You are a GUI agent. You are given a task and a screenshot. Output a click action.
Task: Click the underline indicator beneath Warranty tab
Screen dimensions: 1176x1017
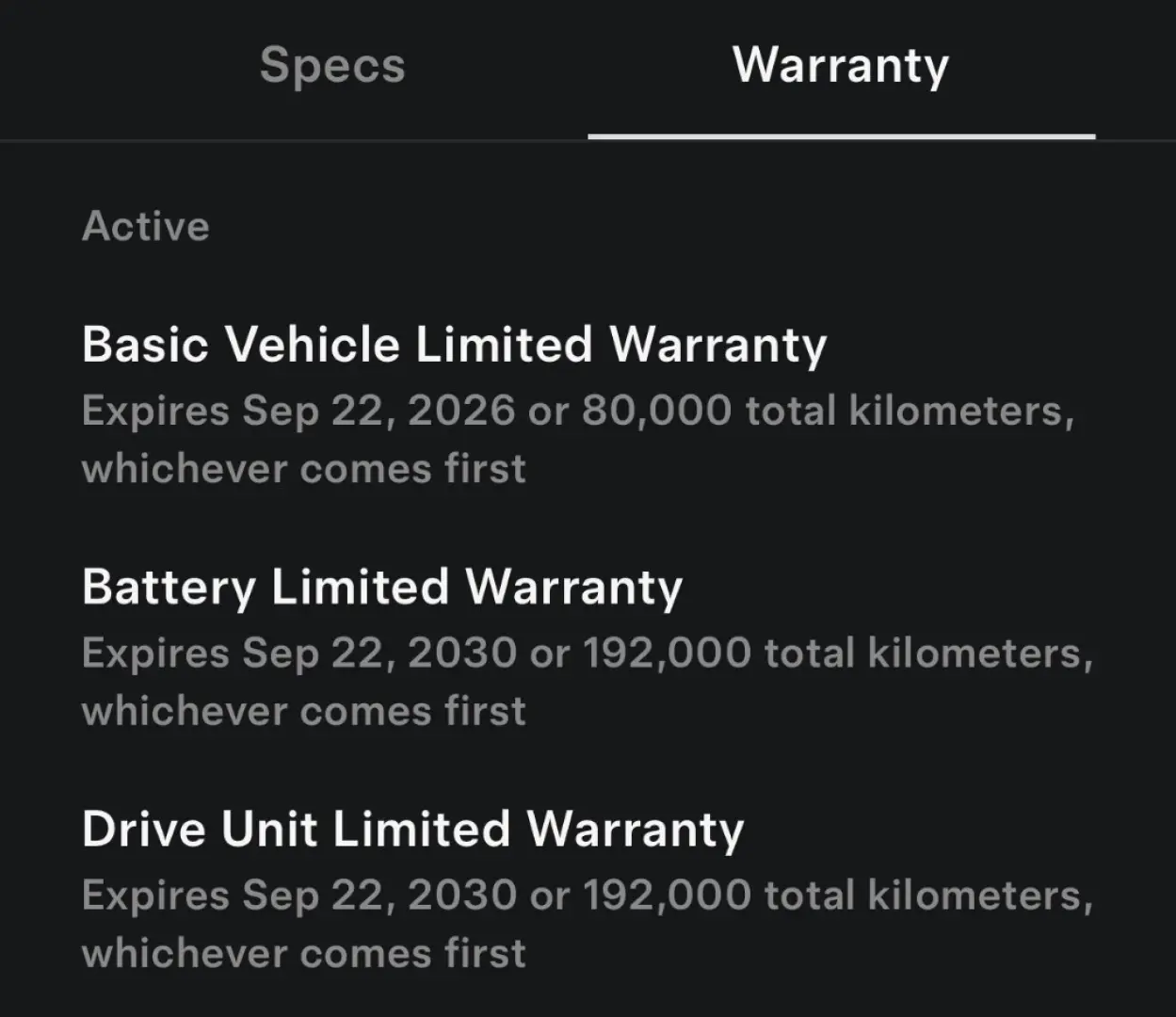click(841, 137)
